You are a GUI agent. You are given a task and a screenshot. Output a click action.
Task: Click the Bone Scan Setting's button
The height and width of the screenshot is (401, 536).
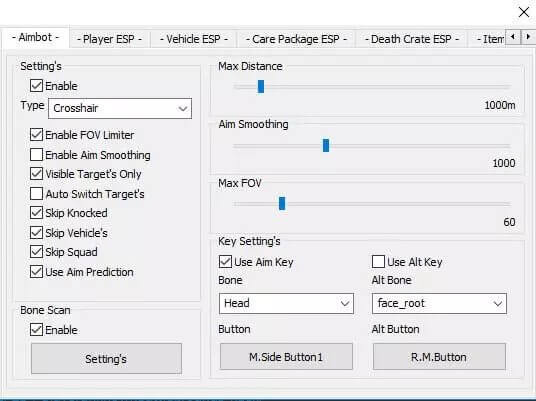(x=106, y=359)
